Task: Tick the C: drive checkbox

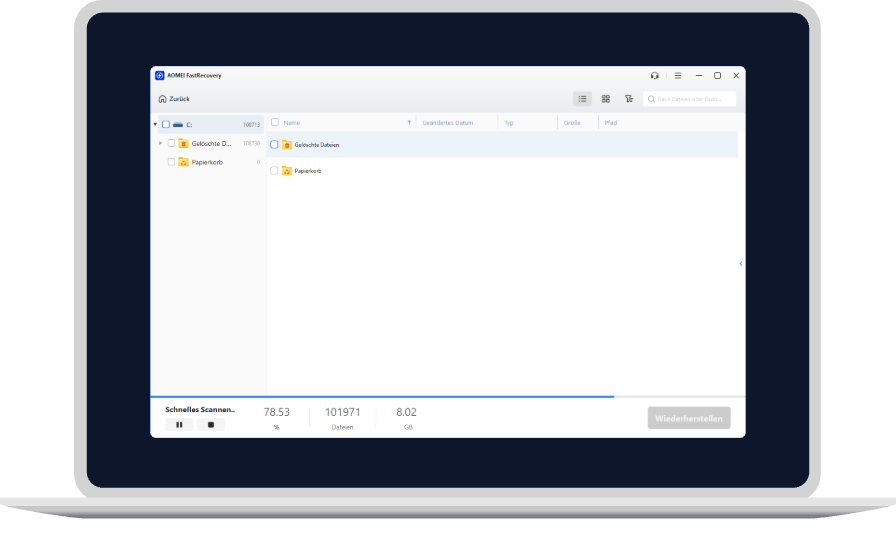Action: click(166, 125)
